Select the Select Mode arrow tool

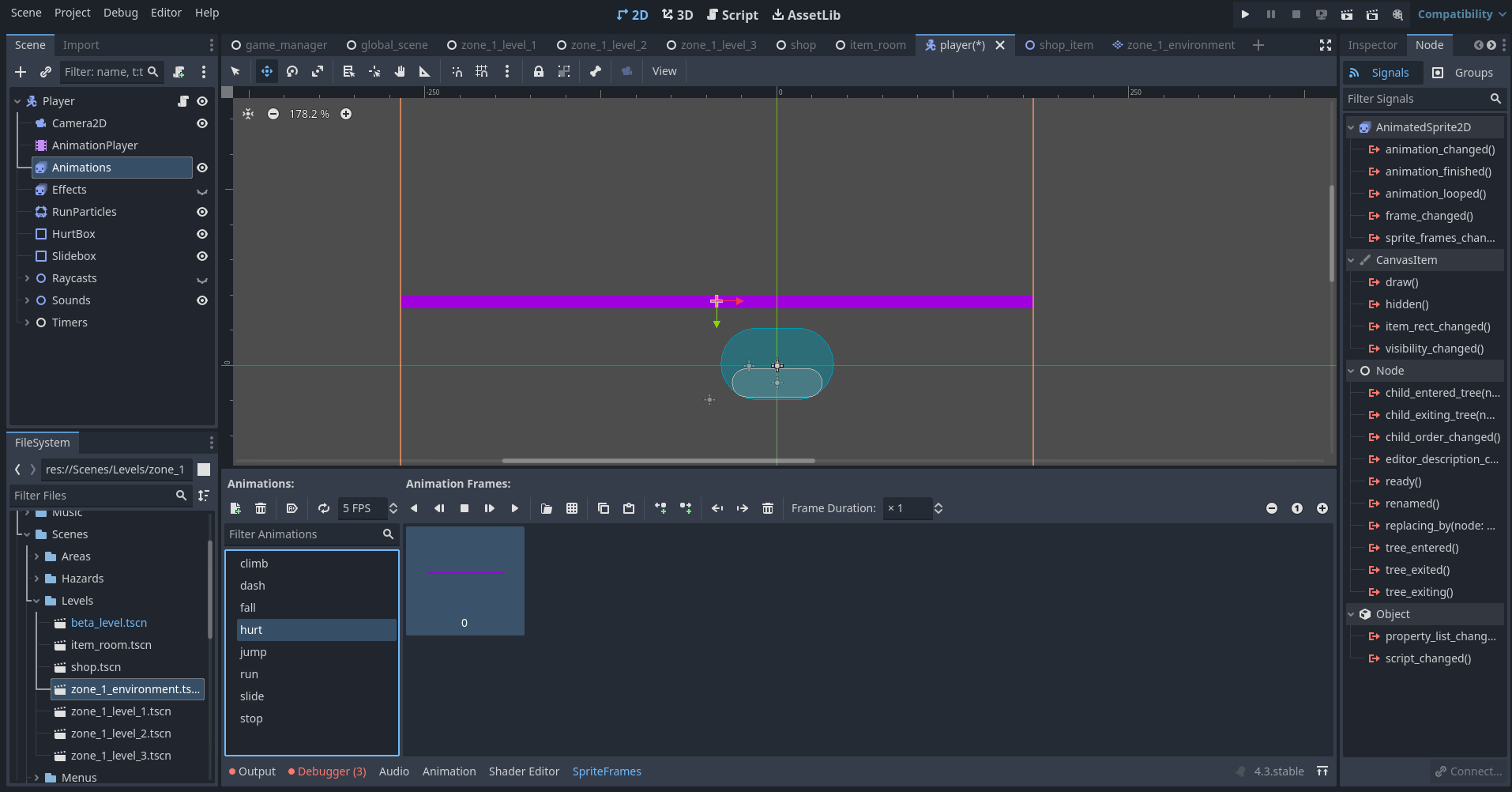235,71
